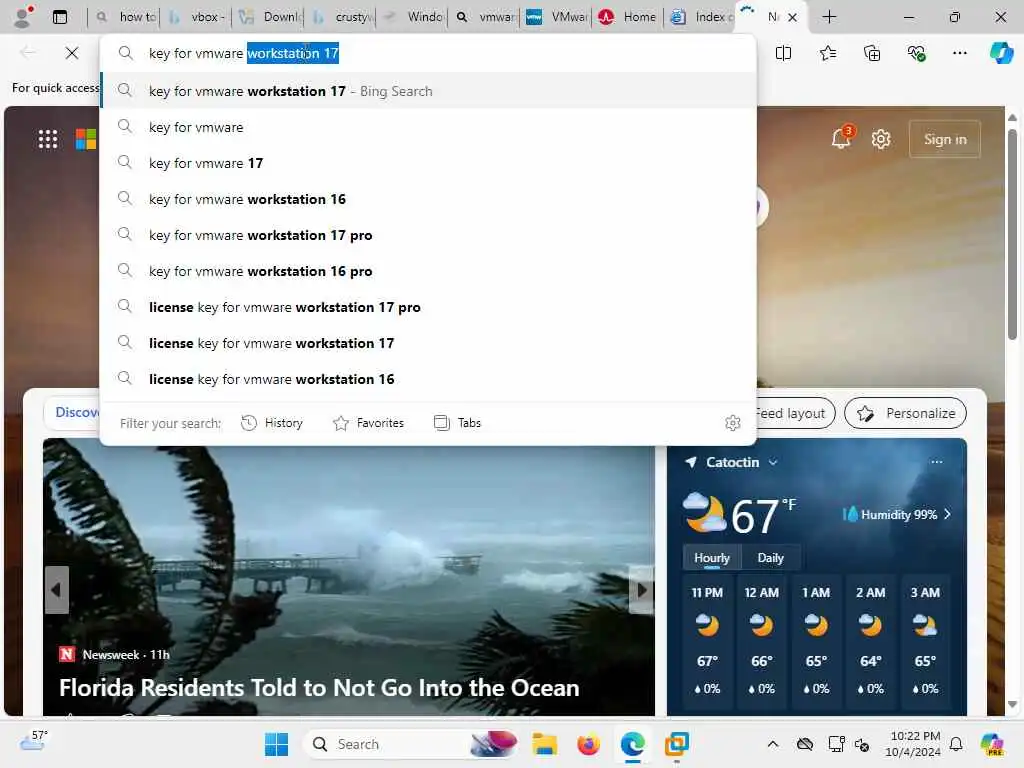
Task: Stop loading the page with the X button
Action: click(72, 53)
